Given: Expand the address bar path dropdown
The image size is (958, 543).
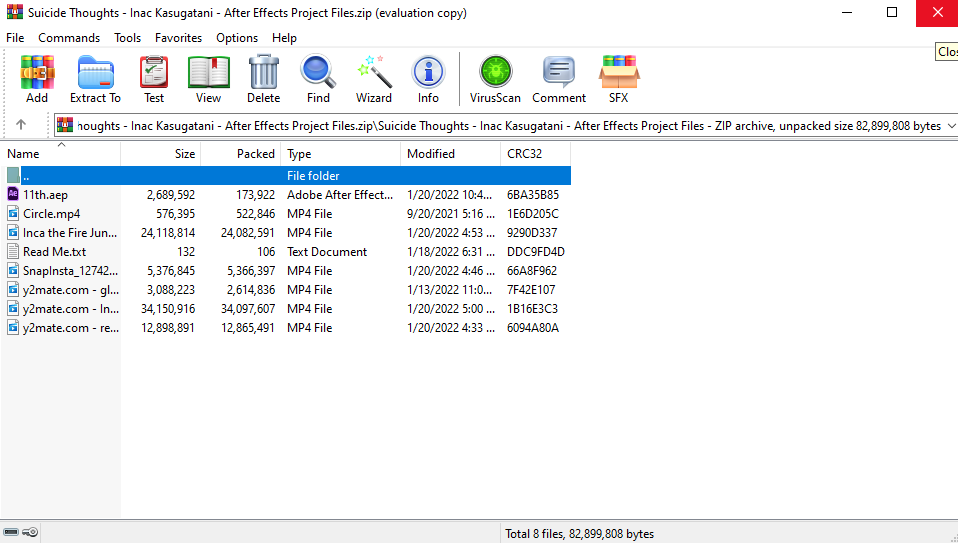Looking at the screenshot, I should [951, 125].
